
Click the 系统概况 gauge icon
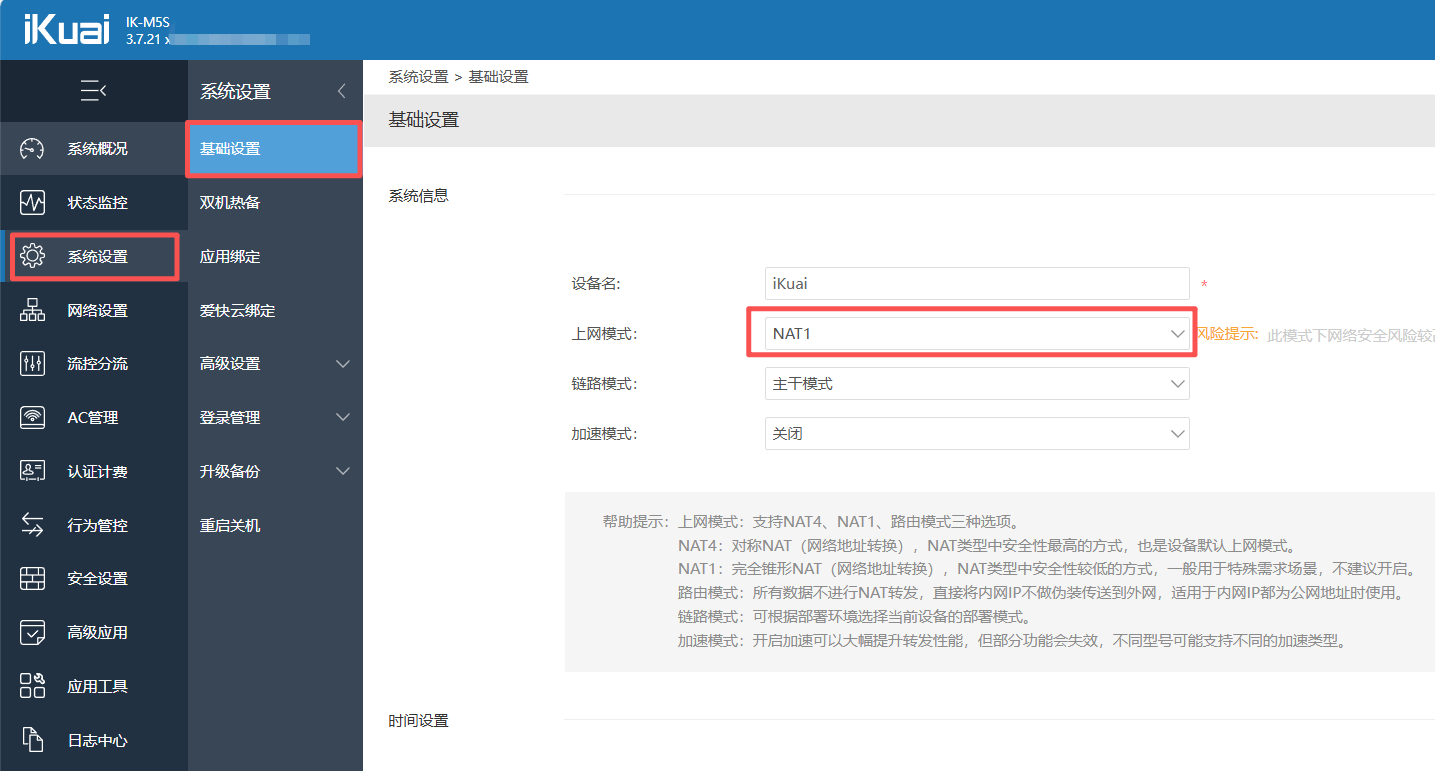click(33, 149)
